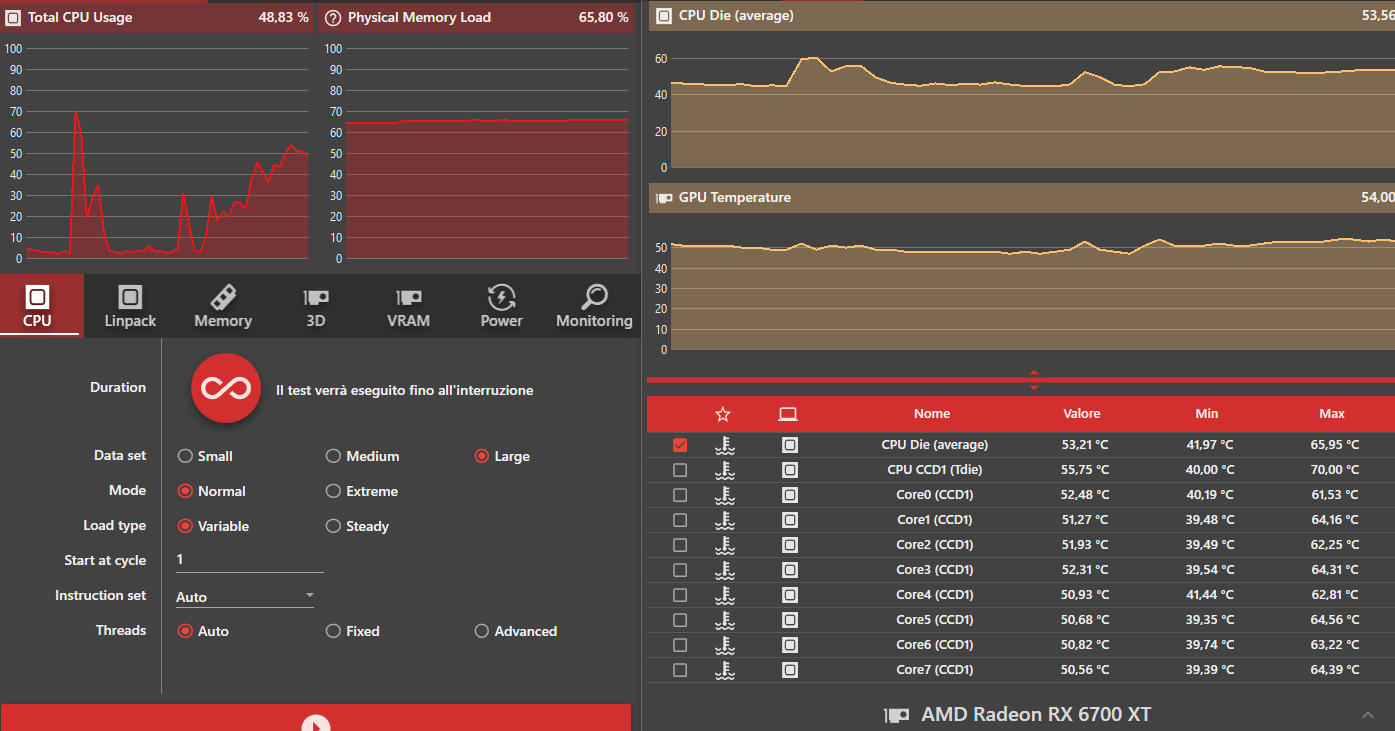The height and width of the screenshot is (731, 1395).
Task: Tick the Core3 (CCD1) checkbox
Action: pos(680,570)
